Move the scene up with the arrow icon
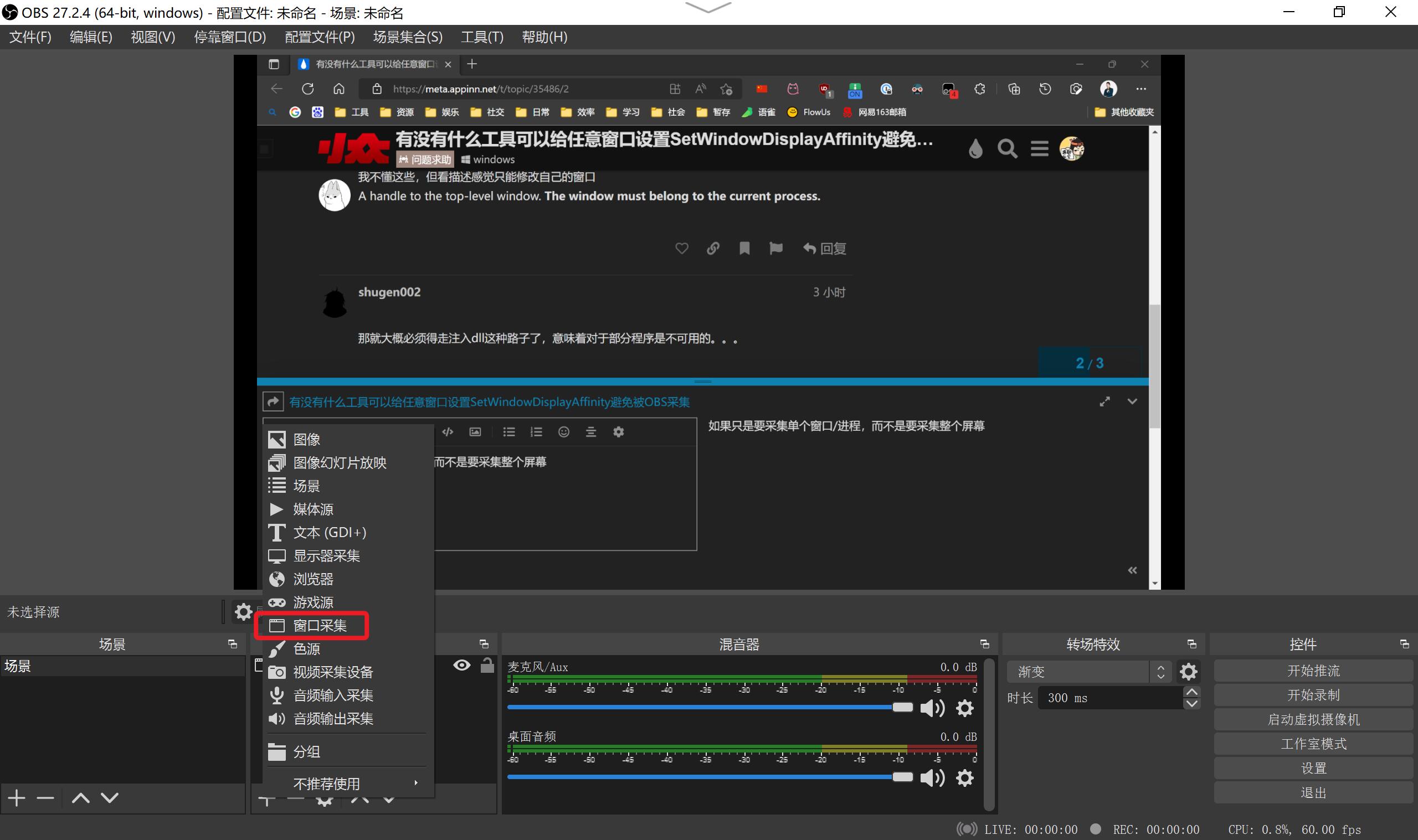This screenshot has width=1418, height=840. (80, 798)
